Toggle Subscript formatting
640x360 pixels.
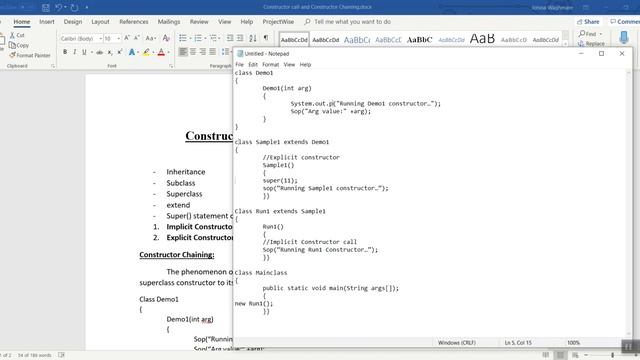[x=110, y=52]
